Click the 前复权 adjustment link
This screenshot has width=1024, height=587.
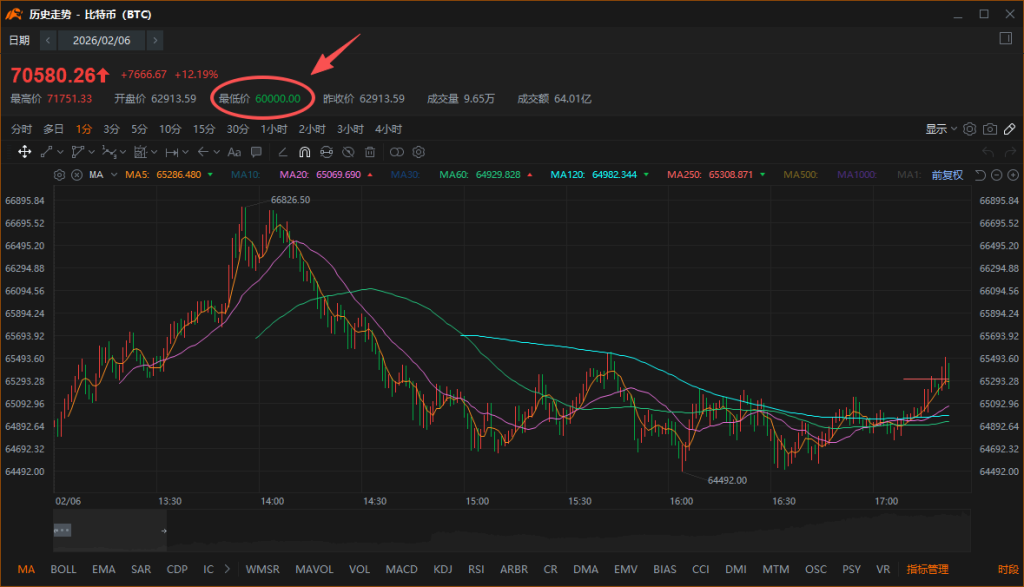[x=946, y=175]
